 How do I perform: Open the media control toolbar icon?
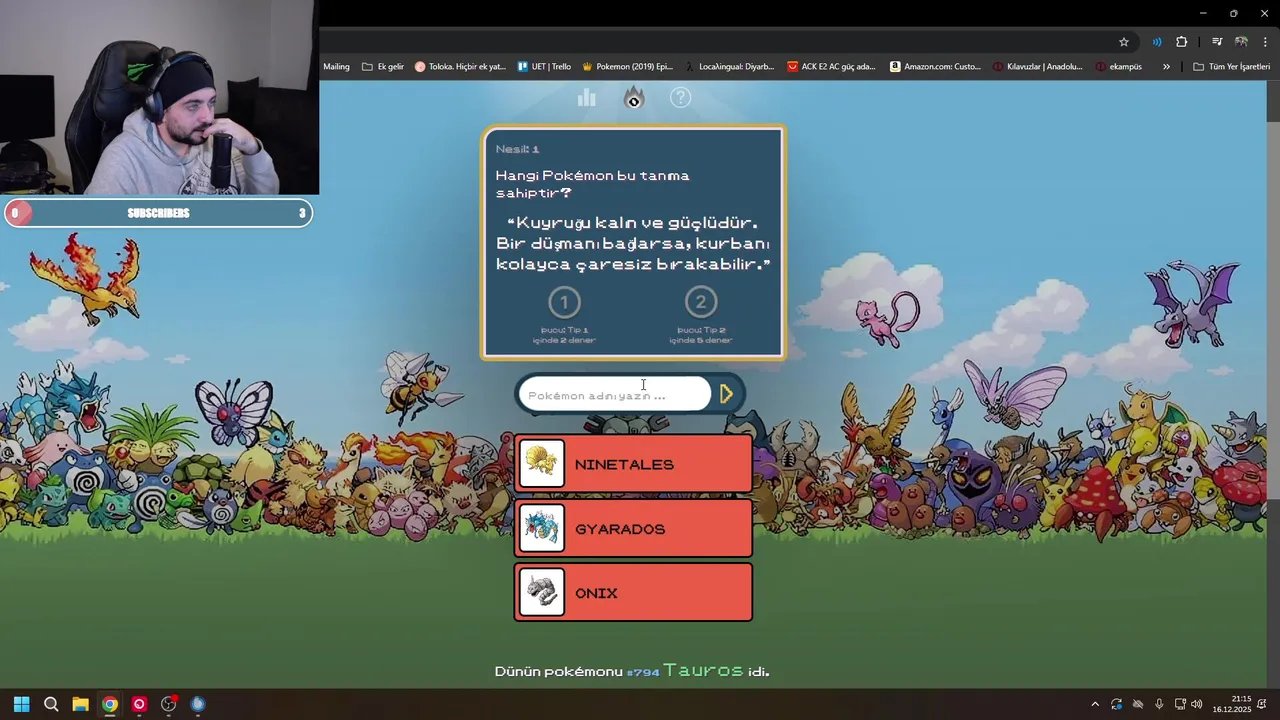tap(1217, 42)
